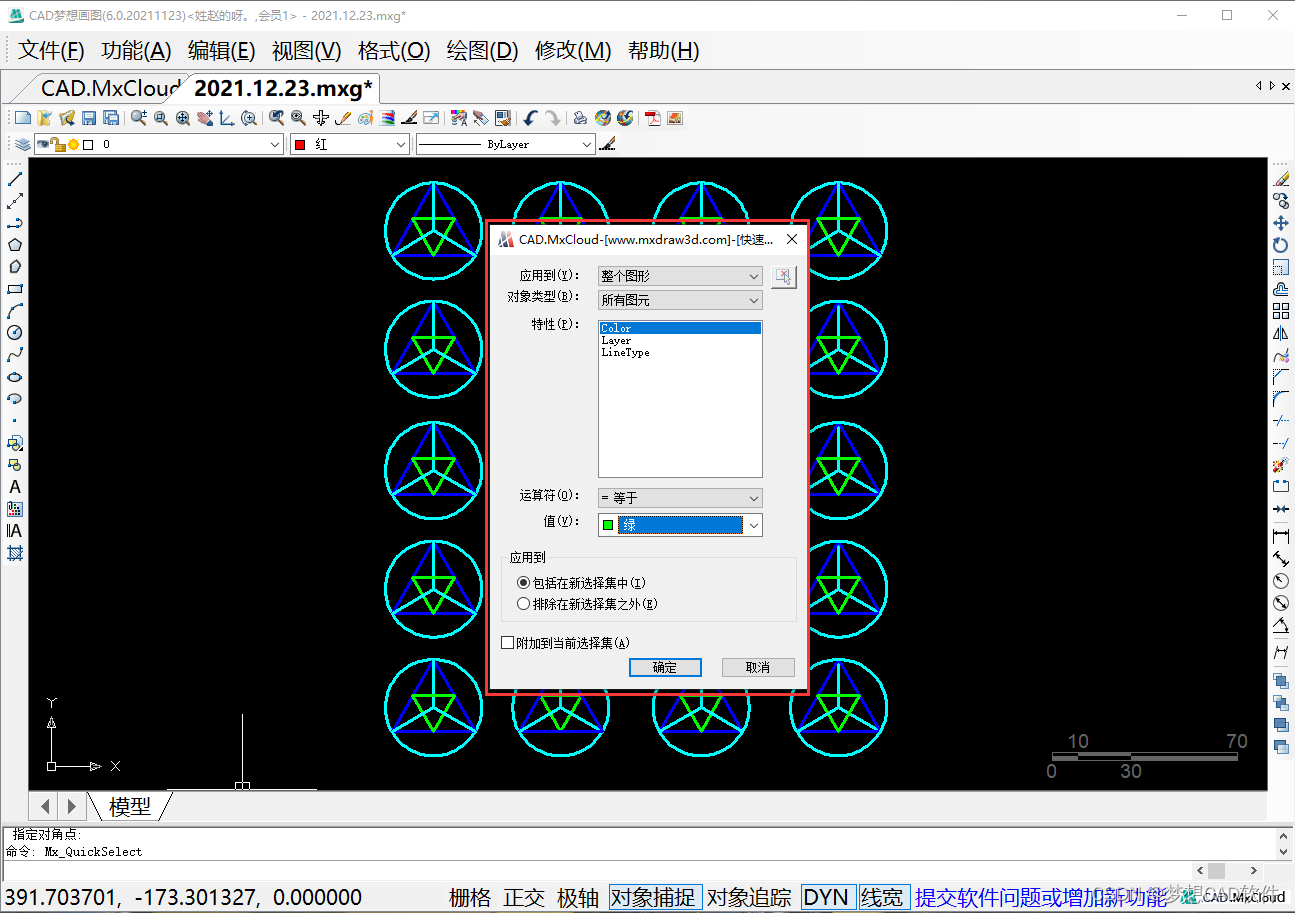Open the ByLayer linetype dropdown
Image resolution: width=1295 pixels, height=913 pixels.
click(505, 145)
